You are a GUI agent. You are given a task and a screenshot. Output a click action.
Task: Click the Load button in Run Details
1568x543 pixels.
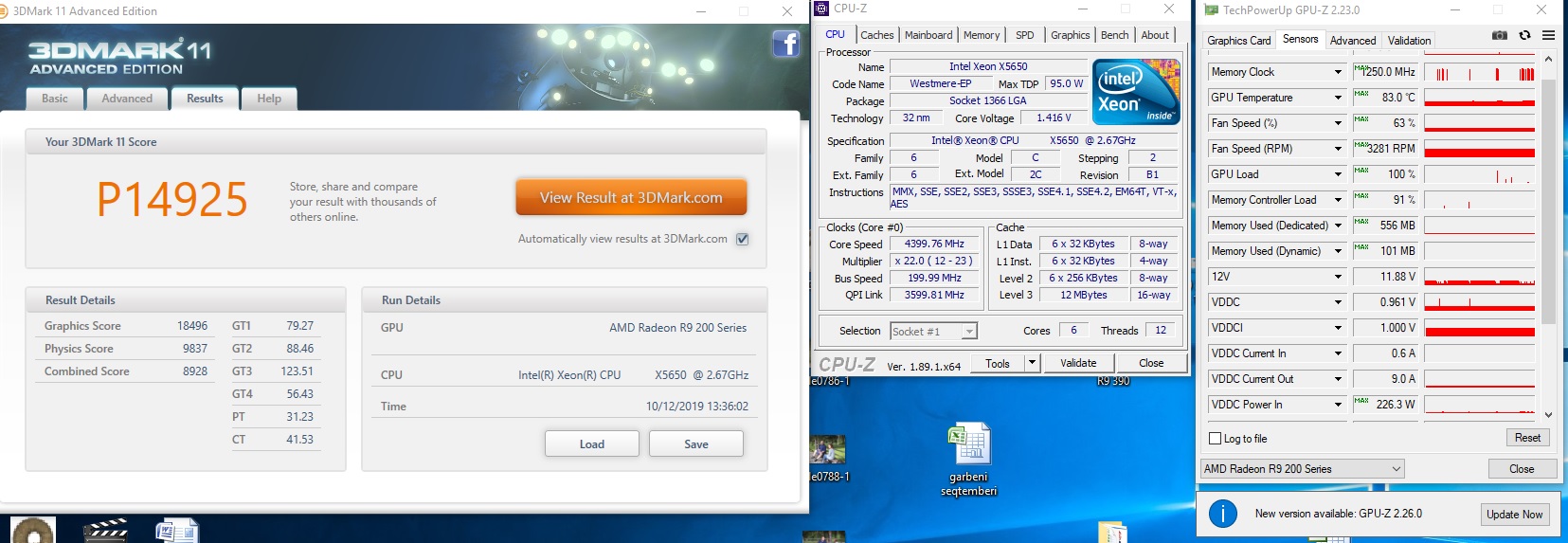pyautogui.click(x=592, y=443)
